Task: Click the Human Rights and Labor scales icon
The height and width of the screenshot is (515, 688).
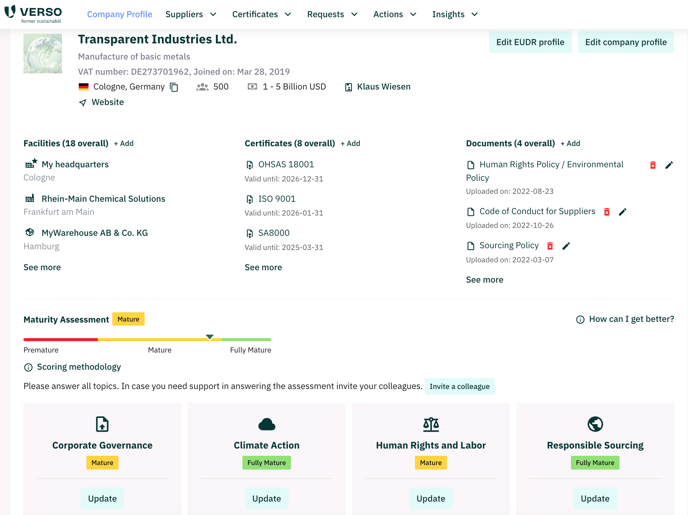Action: point(431,424)
